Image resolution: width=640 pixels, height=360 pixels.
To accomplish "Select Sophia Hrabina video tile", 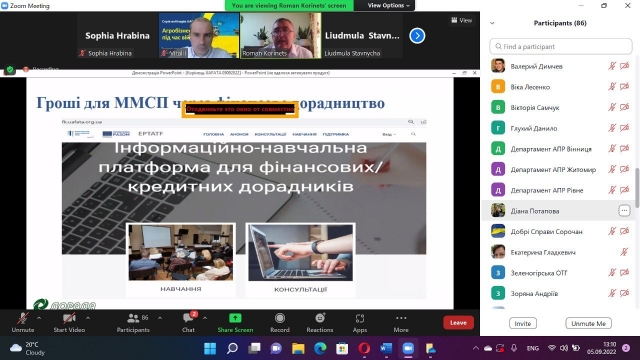I will pos(117,36).
